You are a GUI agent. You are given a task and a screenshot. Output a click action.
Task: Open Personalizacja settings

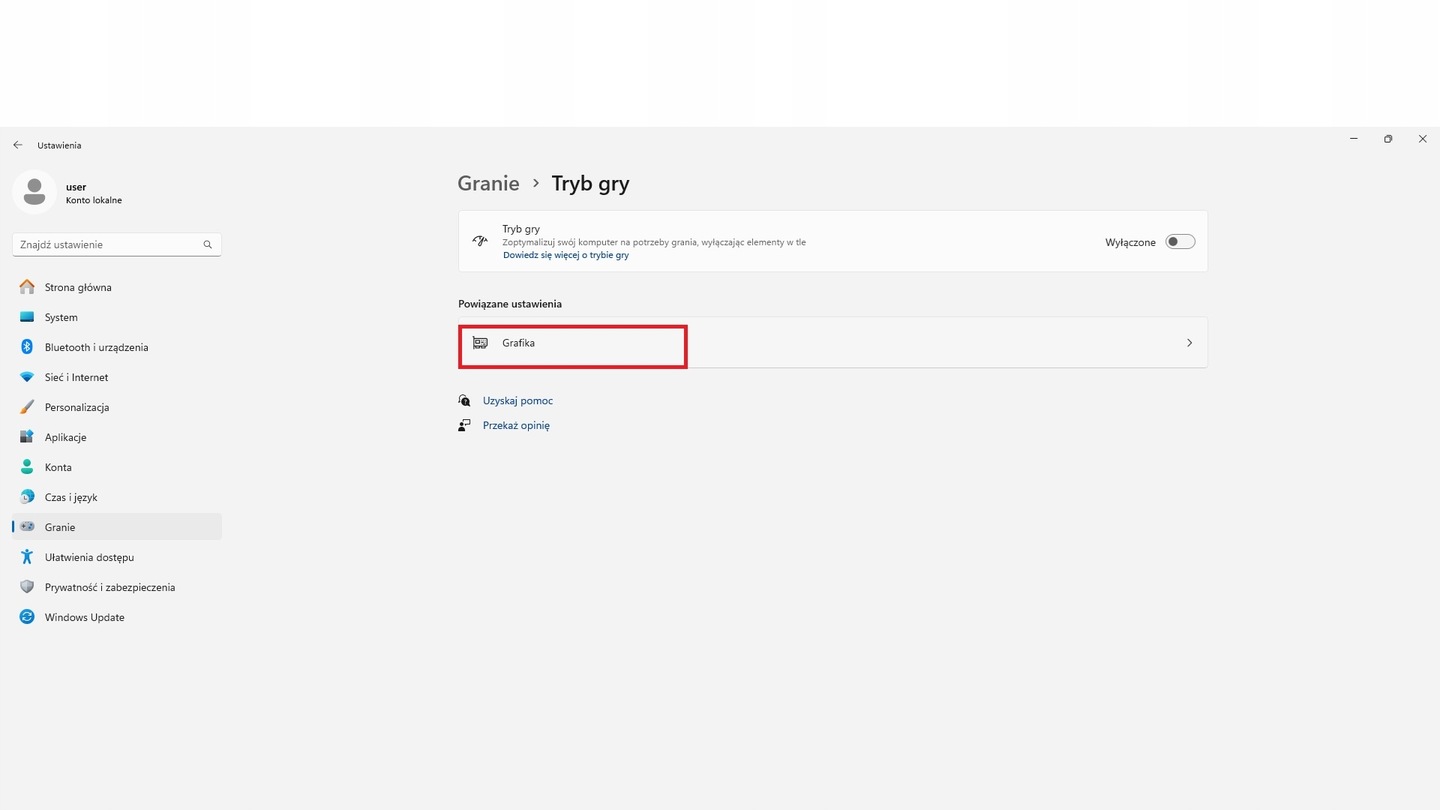click(x=117, y=407)
